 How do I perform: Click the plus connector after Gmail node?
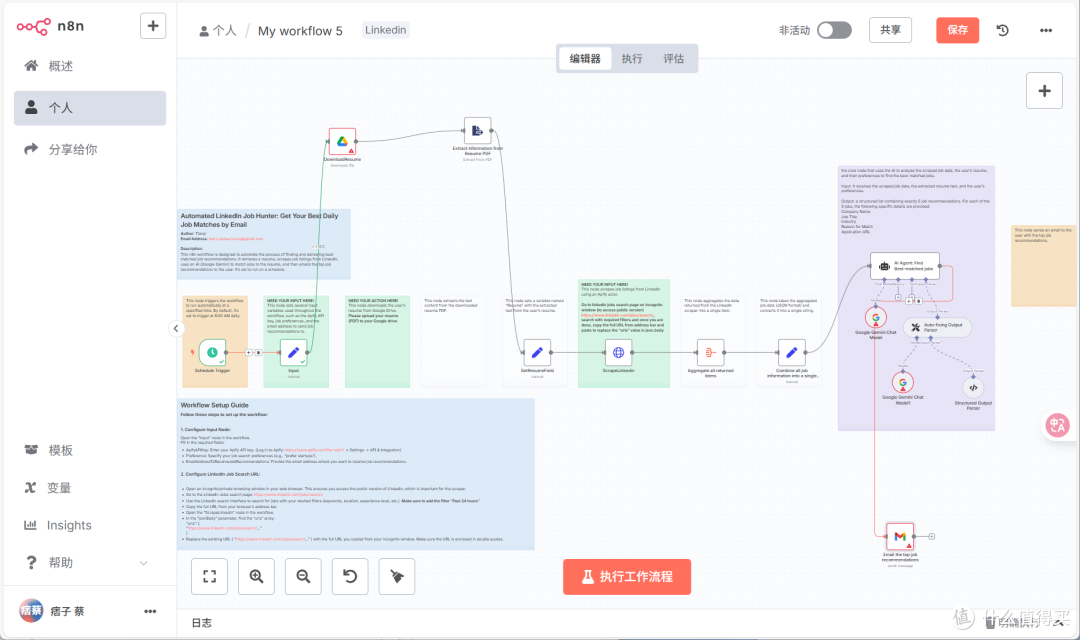[x=931, y=537]
